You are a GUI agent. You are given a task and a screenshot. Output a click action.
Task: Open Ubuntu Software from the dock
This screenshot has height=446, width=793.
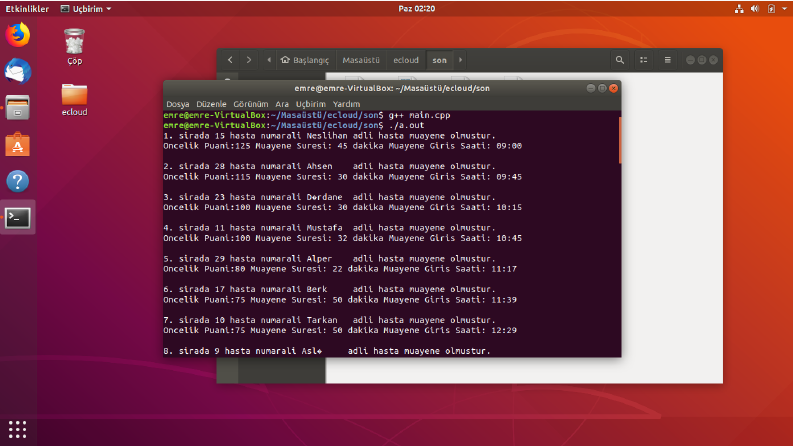click(18, 145)
